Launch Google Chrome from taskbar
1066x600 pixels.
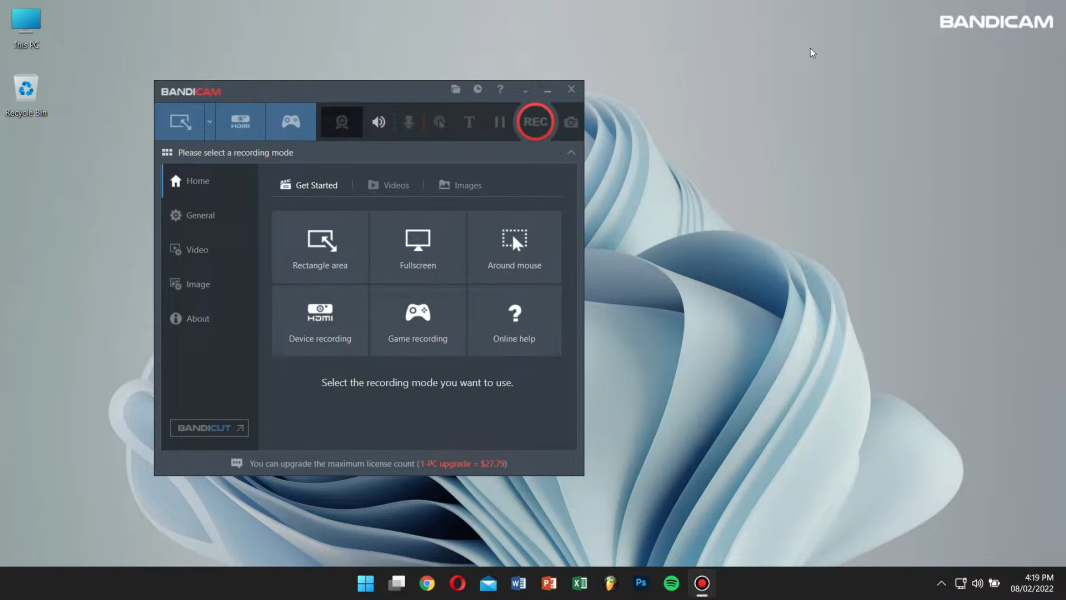(x=427, y=583)
